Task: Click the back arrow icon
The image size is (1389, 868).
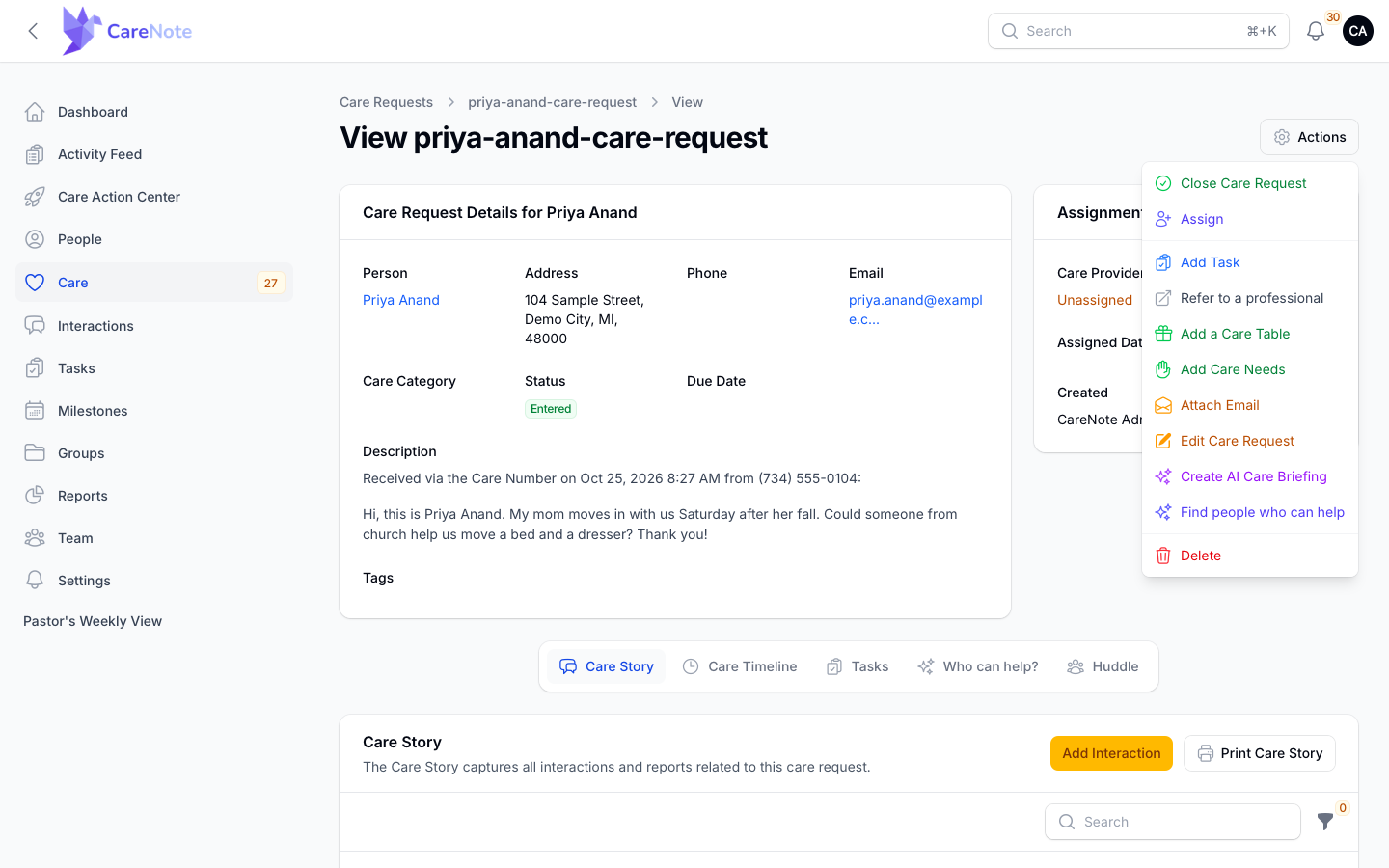Action: (33, 31)
